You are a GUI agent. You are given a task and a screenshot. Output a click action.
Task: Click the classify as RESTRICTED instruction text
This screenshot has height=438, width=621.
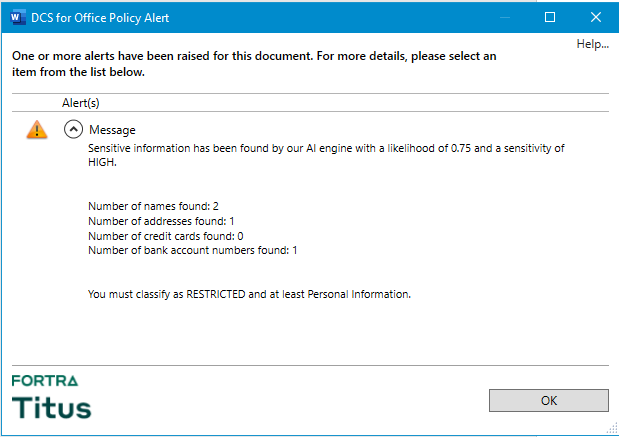[249, 295]
